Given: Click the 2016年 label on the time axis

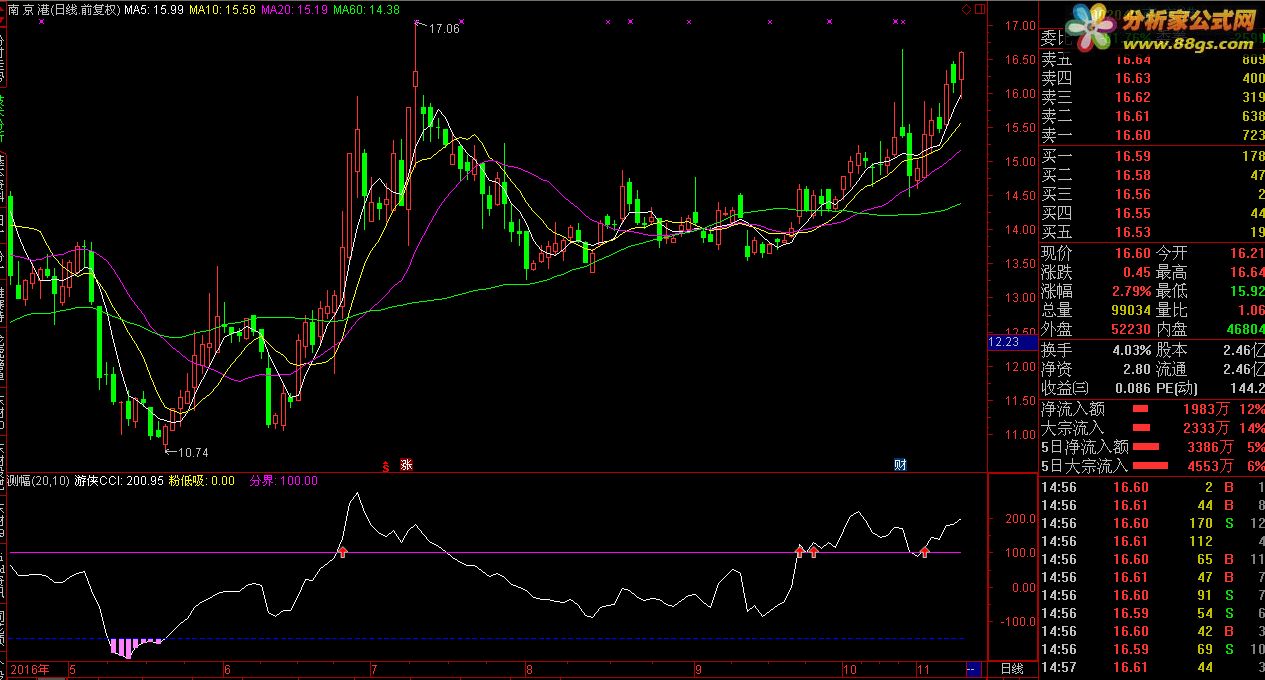Looking at the screenshot, I should [x=29, y=669].
